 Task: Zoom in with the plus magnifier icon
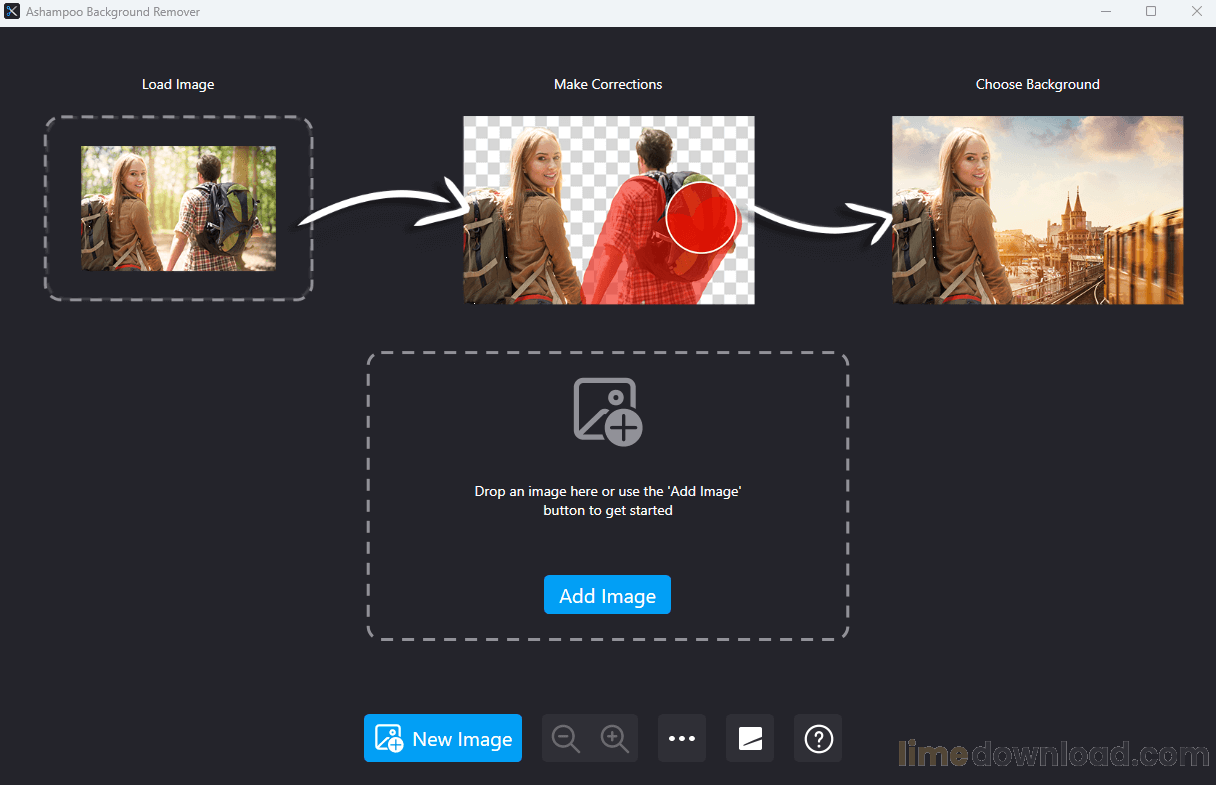point(614,739)
